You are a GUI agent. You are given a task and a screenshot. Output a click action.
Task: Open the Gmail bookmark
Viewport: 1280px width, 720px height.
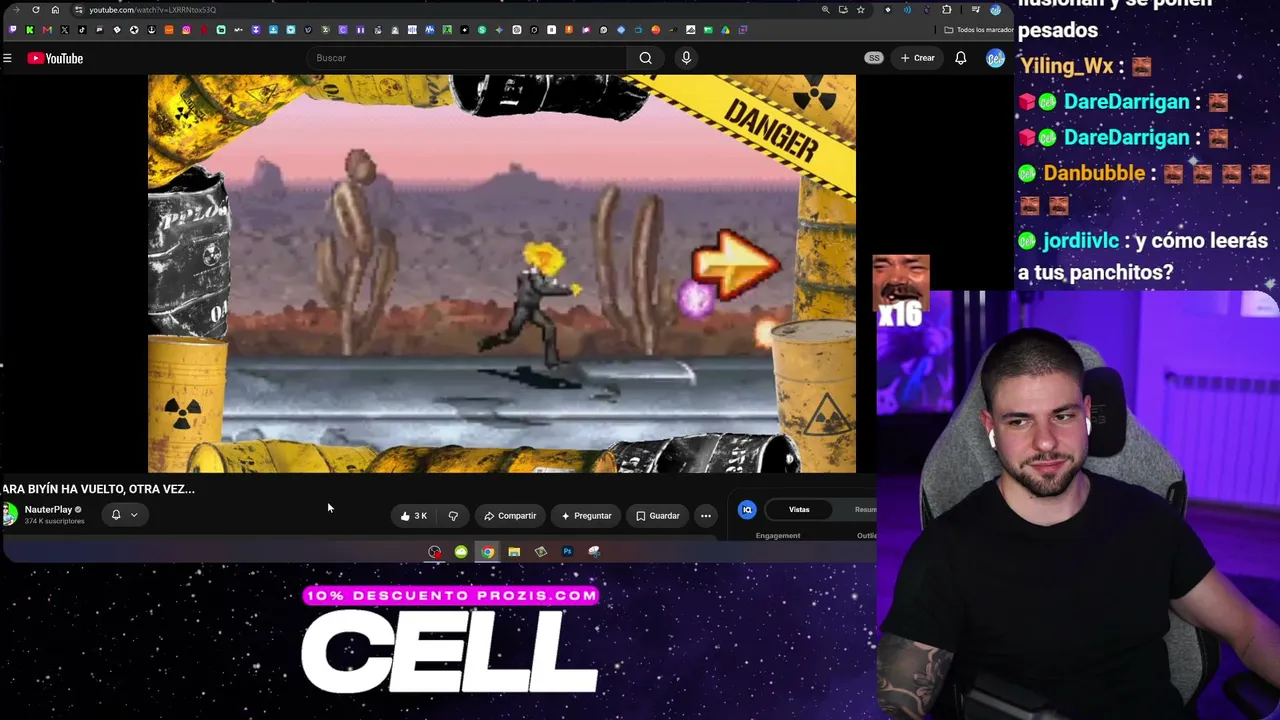tap(47, 30)
